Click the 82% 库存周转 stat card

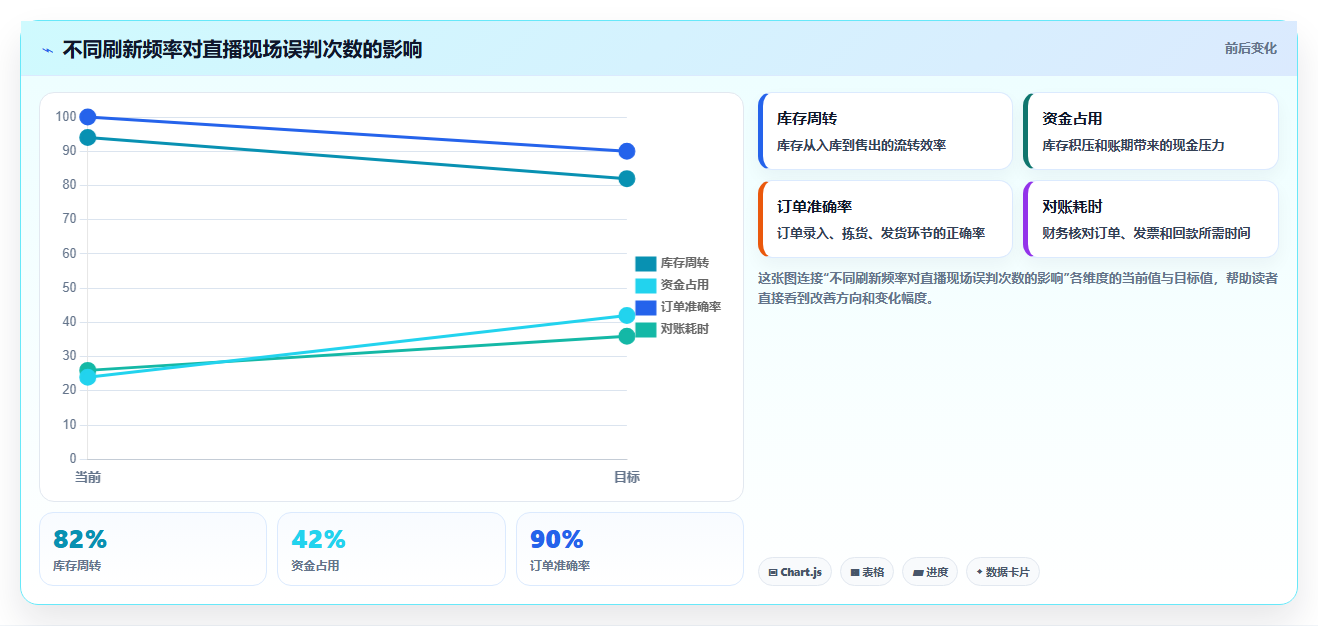tap(153, 549)
